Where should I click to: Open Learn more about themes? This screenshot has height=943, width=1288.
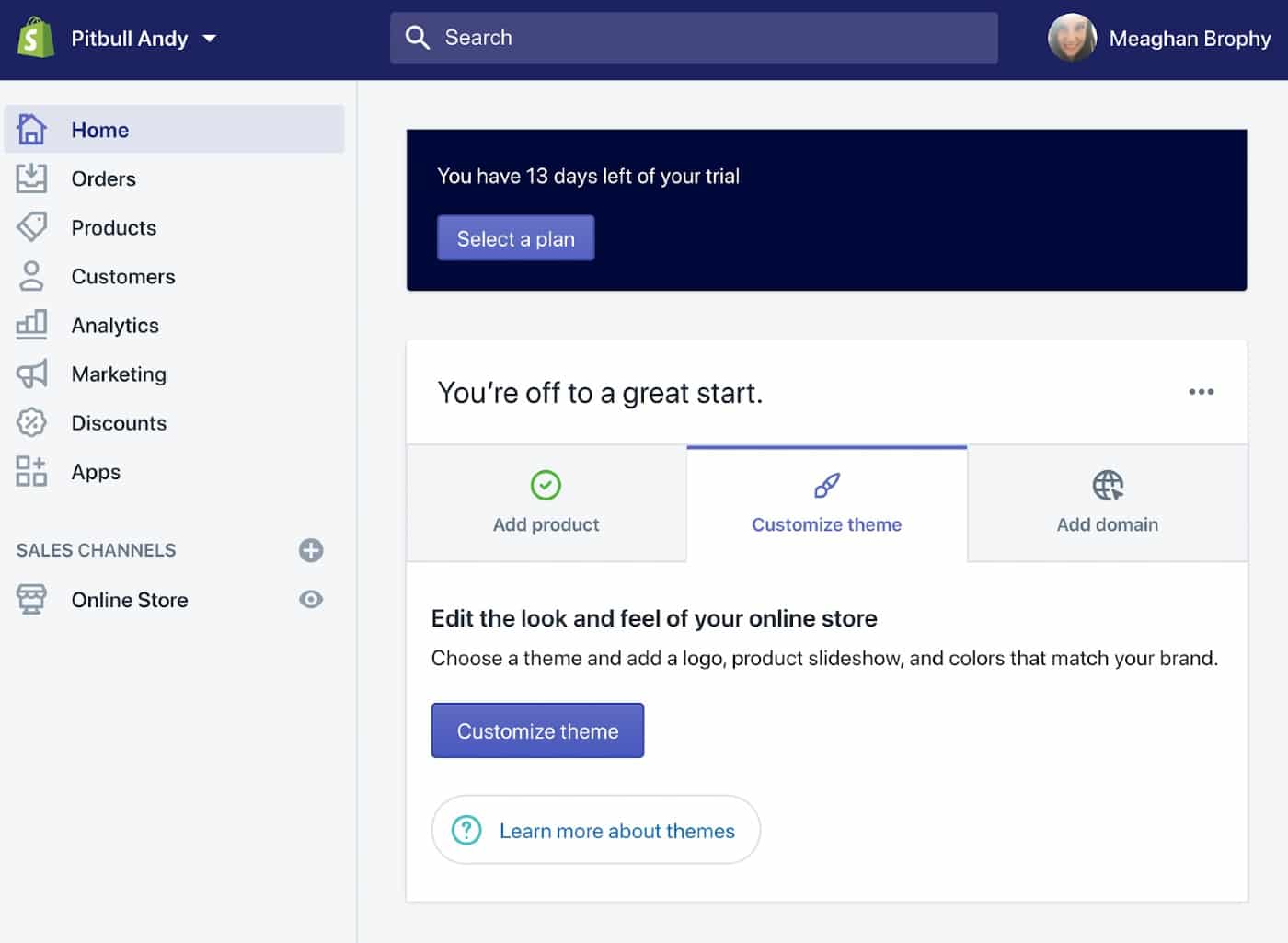click(x=595, y=830)
